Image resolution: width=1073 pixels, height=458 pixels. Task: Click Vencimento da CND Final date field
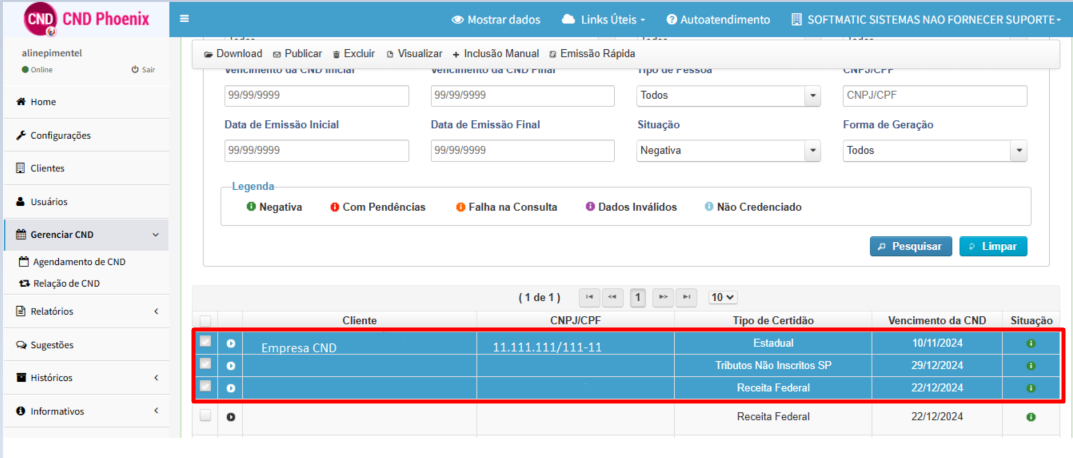click(x=523, y=96)
